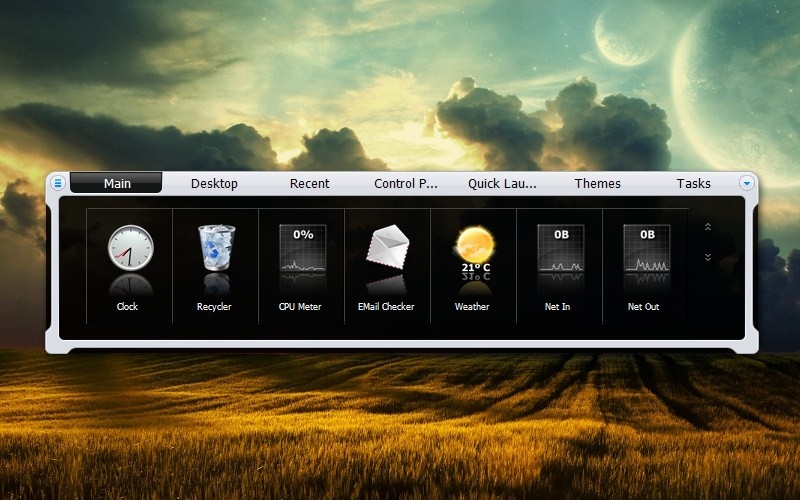Switch to the Desktop tab
800x500 pixels.
click(x=214, y=183)
